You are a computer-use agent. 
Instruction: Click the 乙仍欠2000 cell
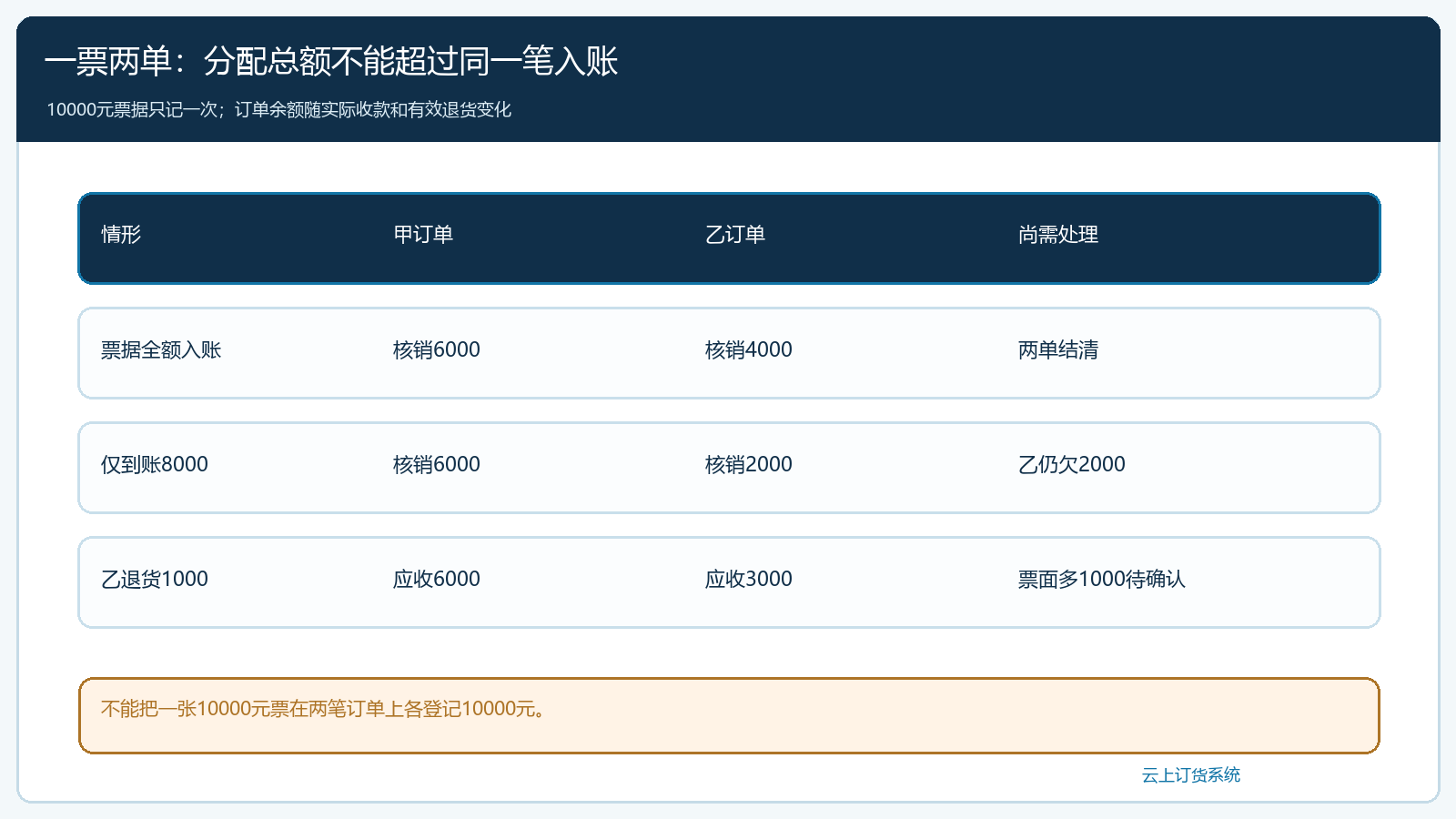(x=1072, y=465)
